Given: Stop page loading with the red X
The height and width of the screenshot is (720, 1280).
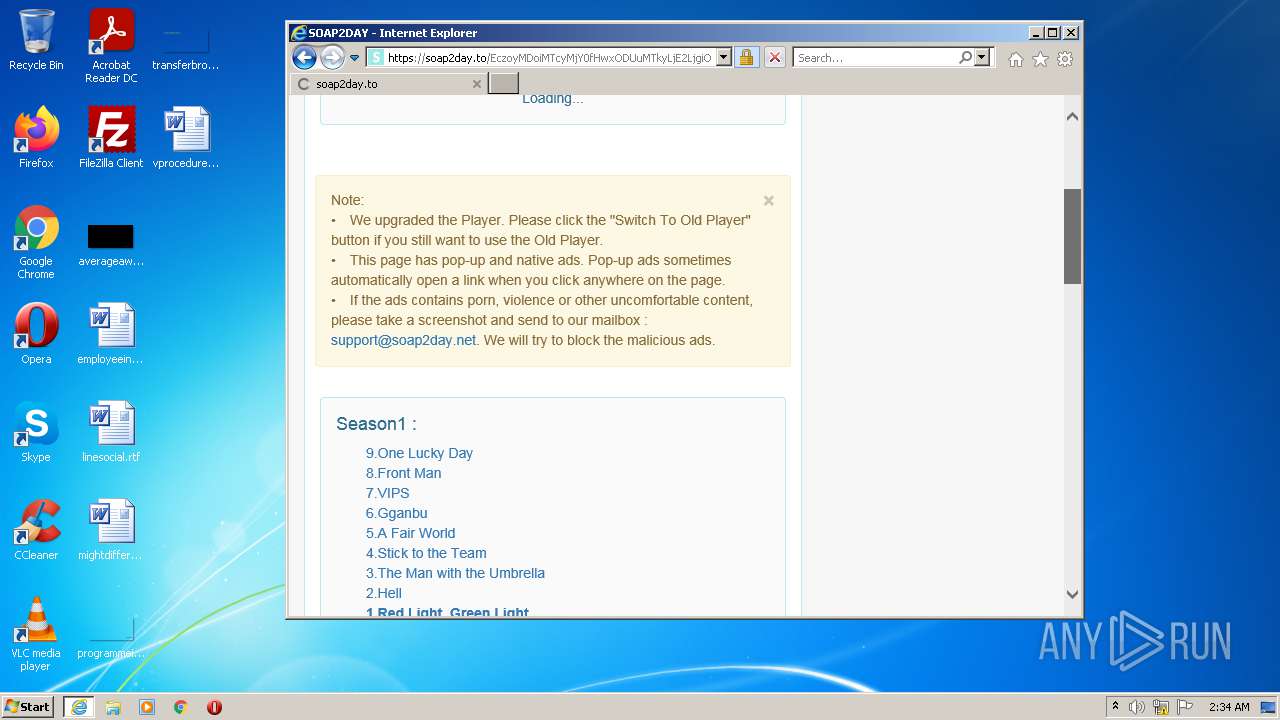Looking at the screenshot, I should coord(774,58).
